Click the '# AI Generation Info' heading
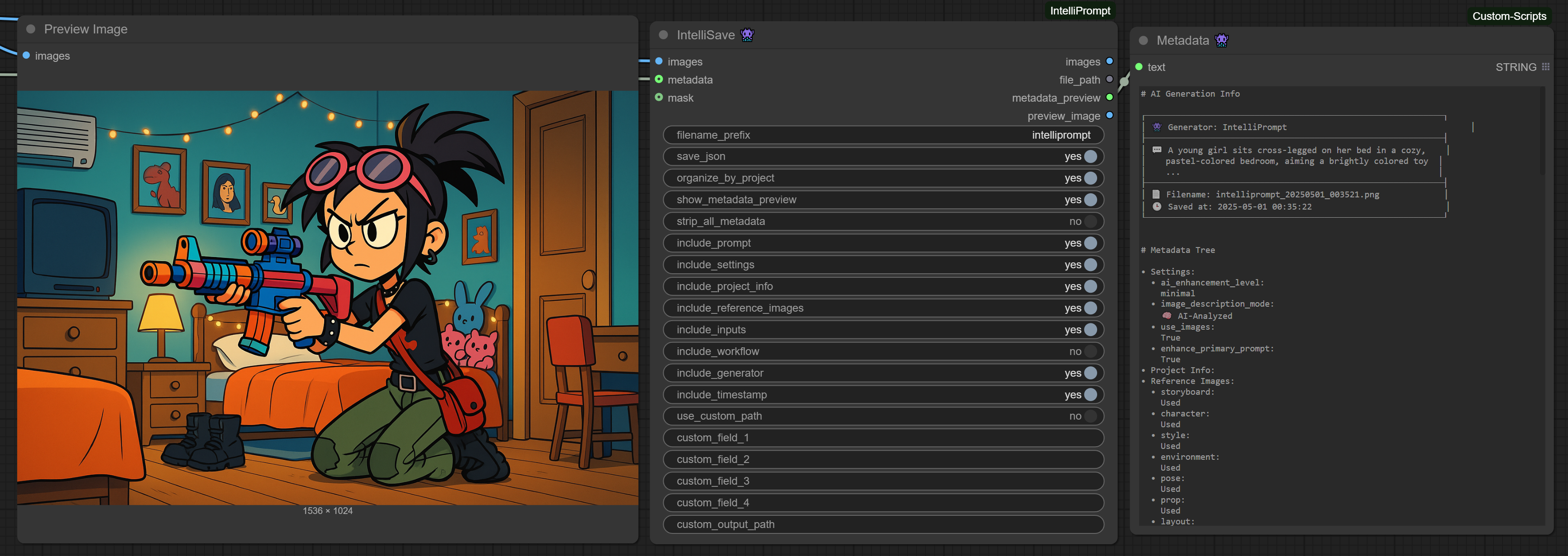The image size is (1568, 556). [x=1190, y=94]
